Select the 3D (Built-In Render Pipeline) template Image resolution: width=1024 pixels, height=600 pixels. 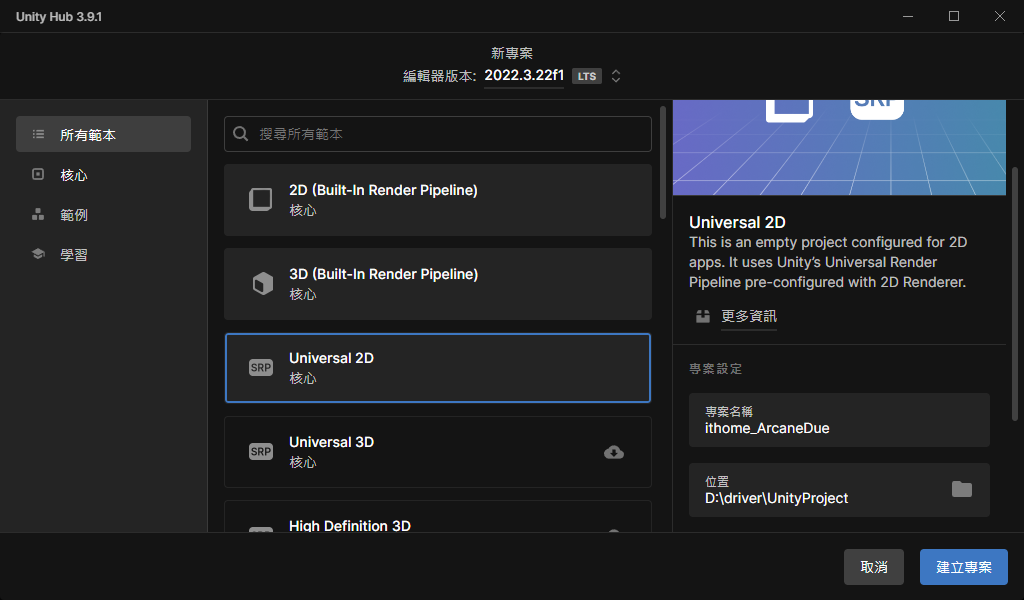(x=438, y=284)
